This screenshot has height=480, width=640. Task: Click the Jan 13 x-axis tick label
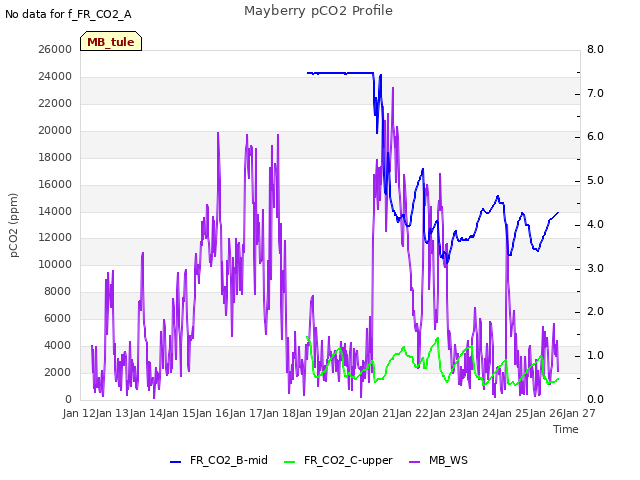pos(112,413)
